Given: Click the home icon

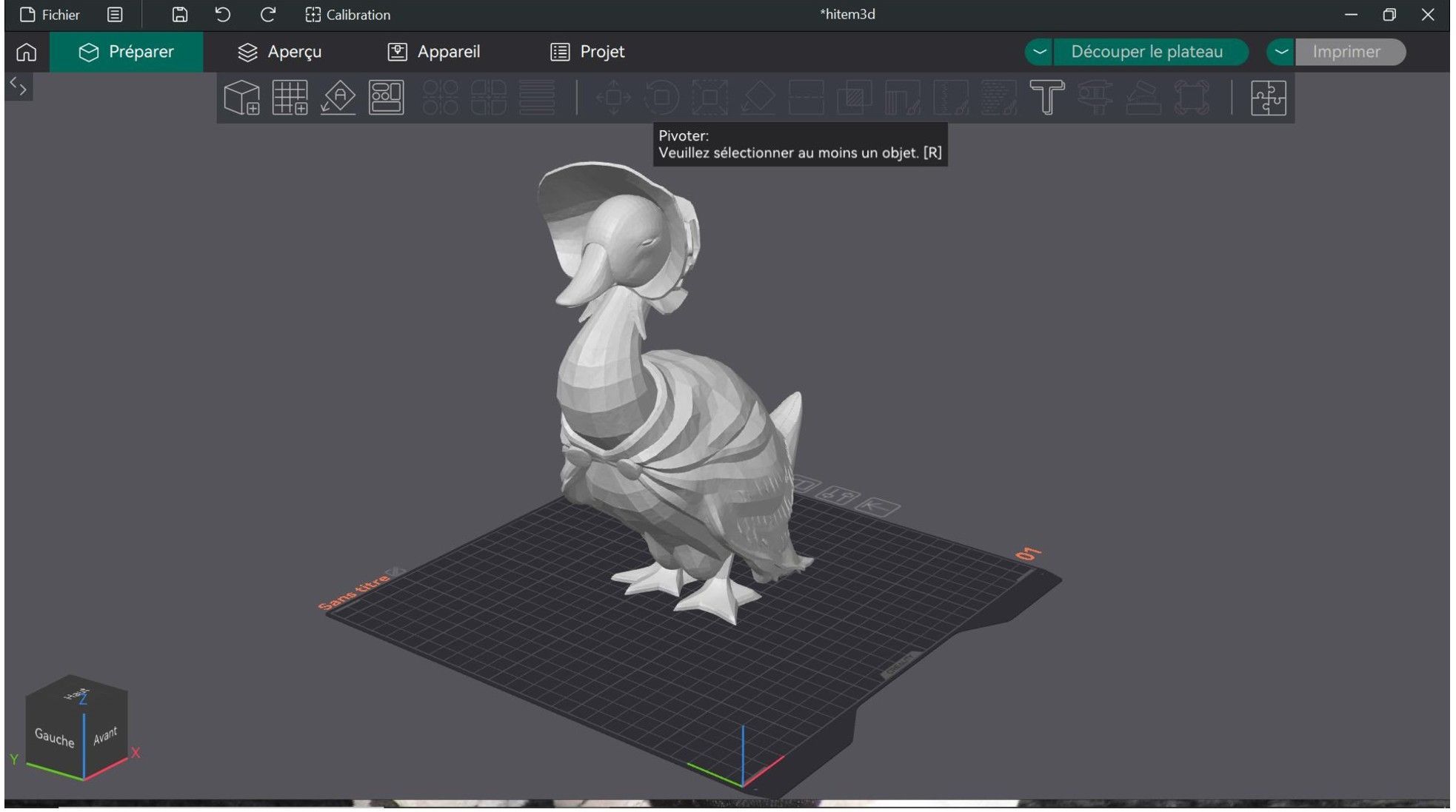Looking at the screenshot, I should click(x=26, y=52).
